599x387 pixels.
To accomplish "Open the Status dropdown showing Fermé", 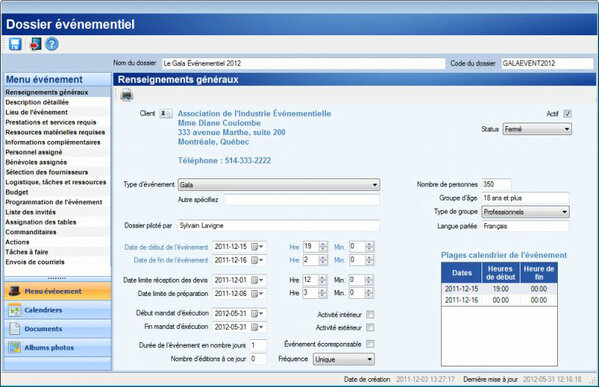I will point(537,129).
